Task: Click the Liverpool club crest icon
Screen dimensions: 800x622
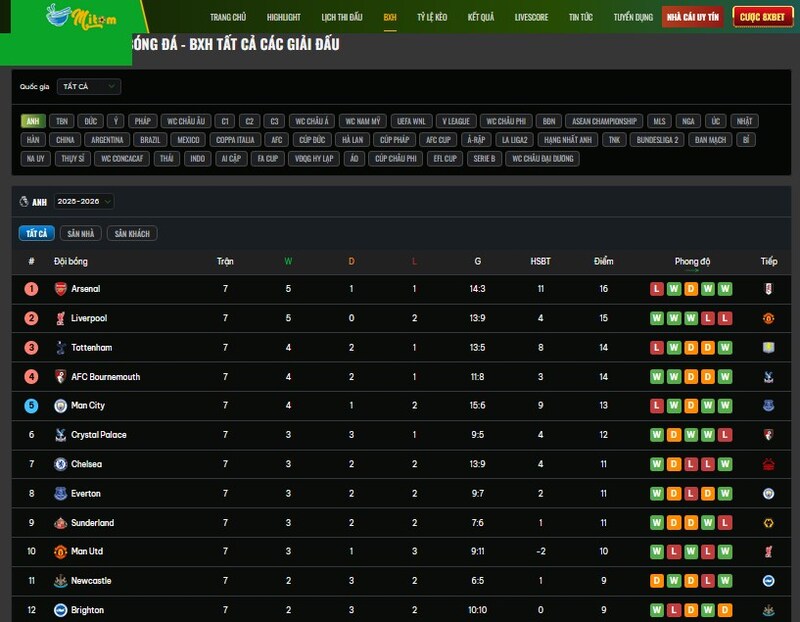Action: [60, 318]
